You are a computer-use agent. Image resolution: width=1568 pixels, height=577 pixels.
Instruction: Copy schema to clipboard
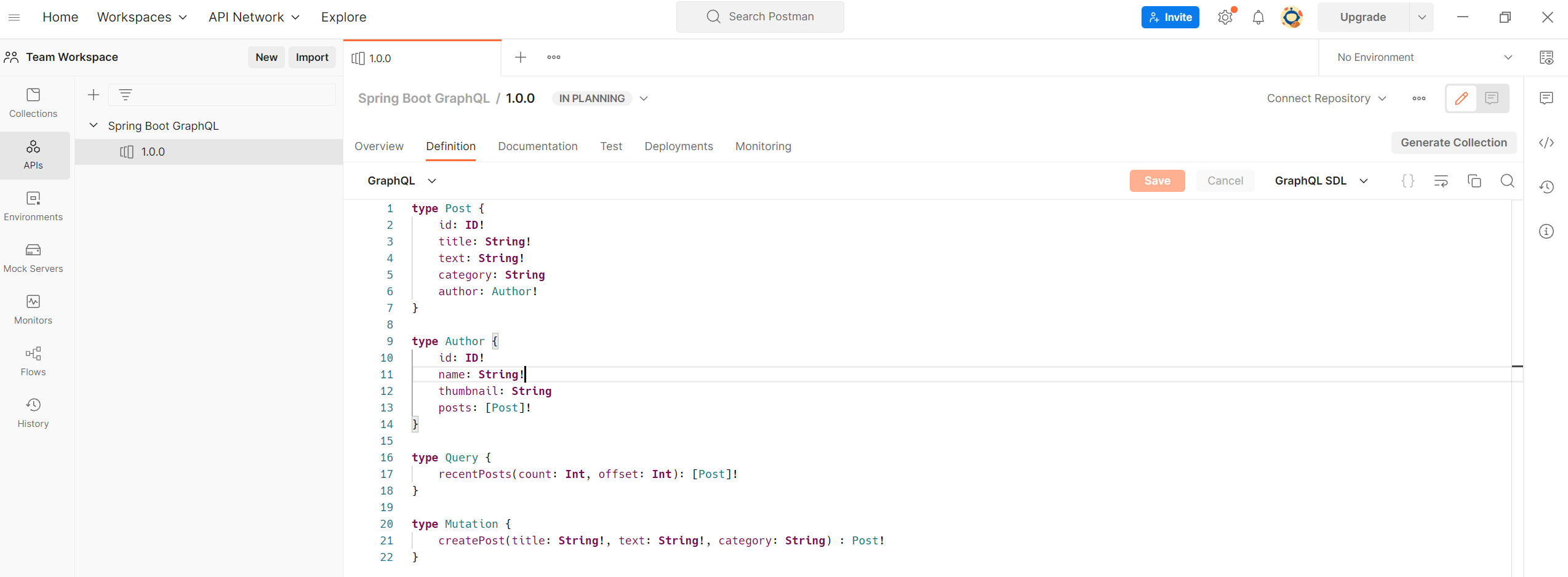click(x=1474, y=181)
